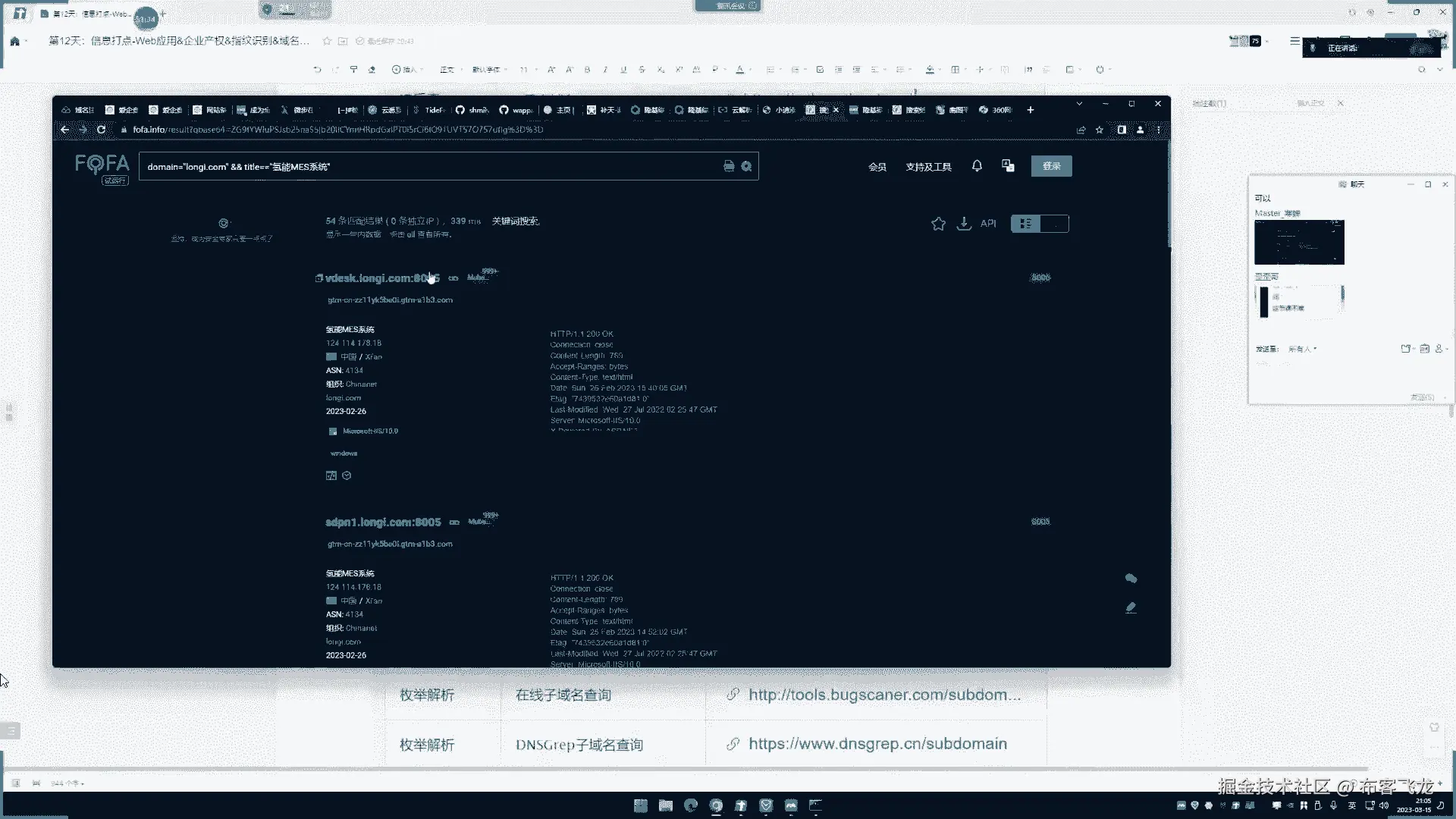Open the dnsgrep.cn subdomain link
The height and width of the screenshot is (819, 1456).
(x=877, y=744)
